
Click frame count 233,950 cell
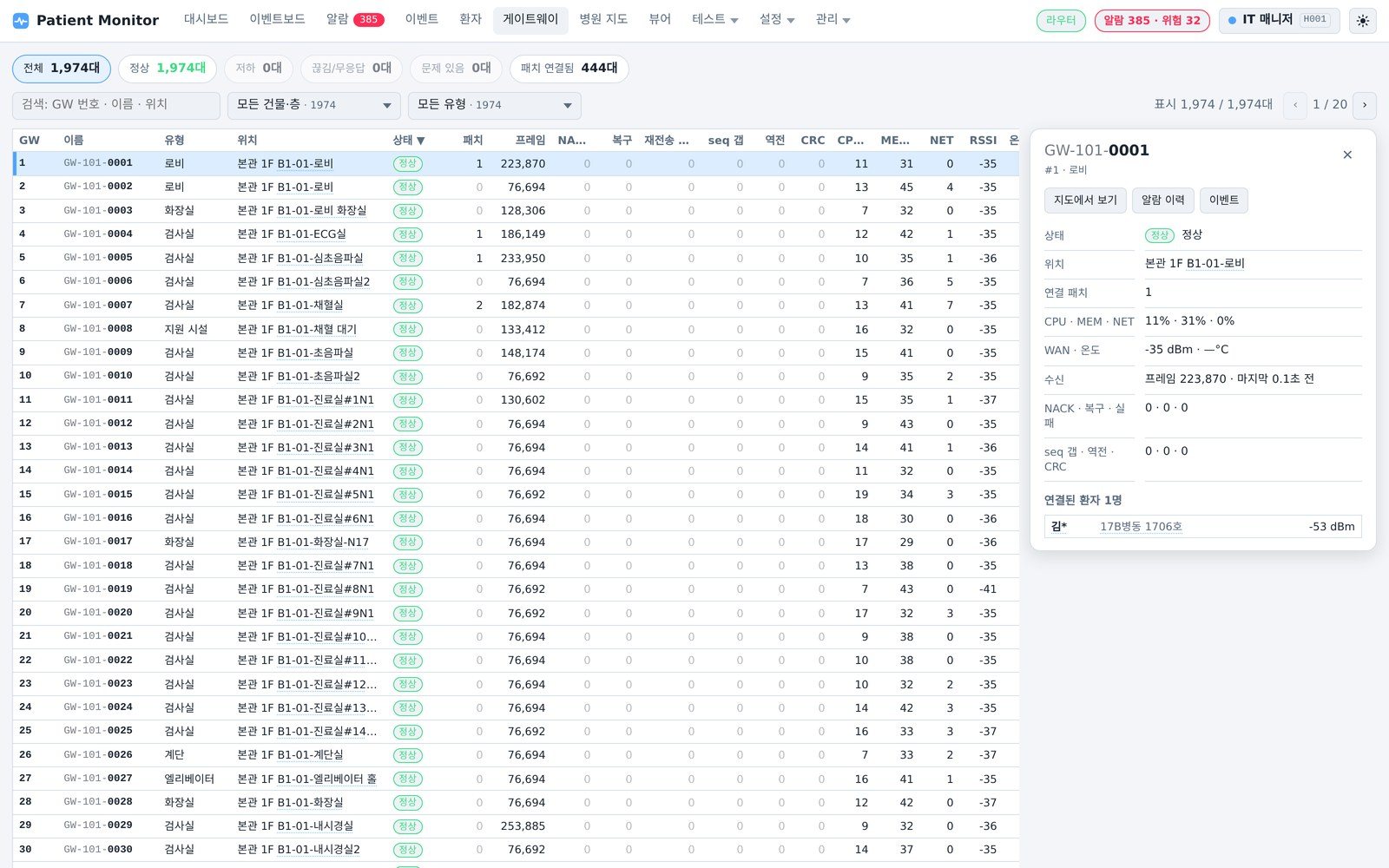pyautogui.click(x=523, y=259)
